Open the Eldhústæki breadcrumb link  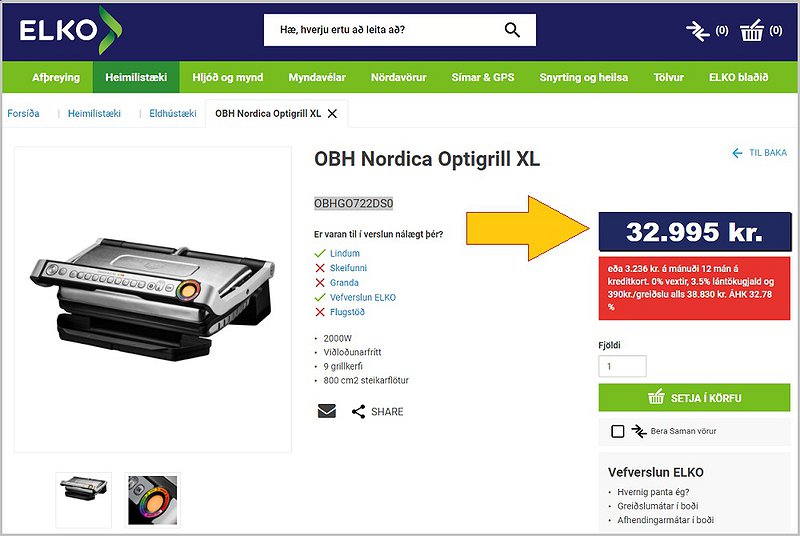click(172, 114)
